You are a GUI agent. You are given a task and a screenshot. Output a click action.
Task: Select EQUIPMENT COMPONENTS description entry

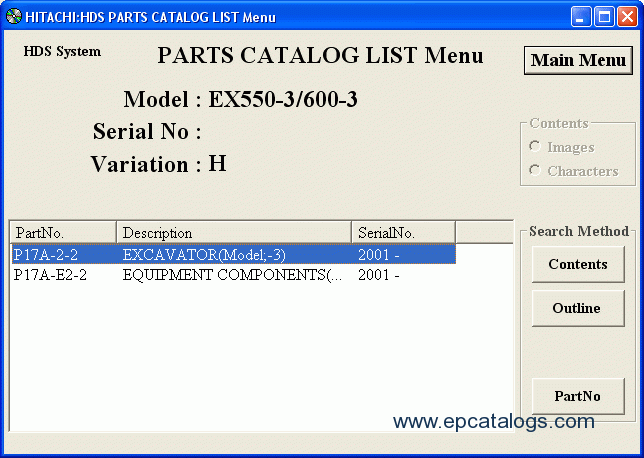(x=232, y=275)
